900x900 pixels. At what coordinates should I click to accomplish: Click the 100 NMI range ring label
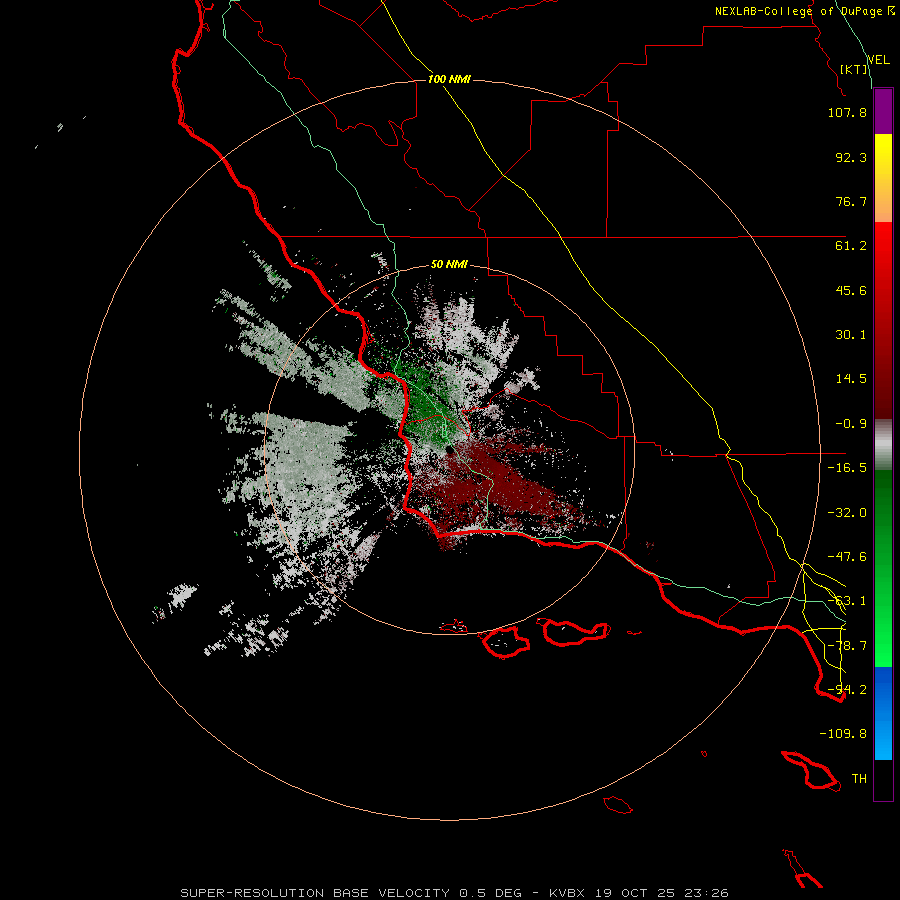coord(449,79)
